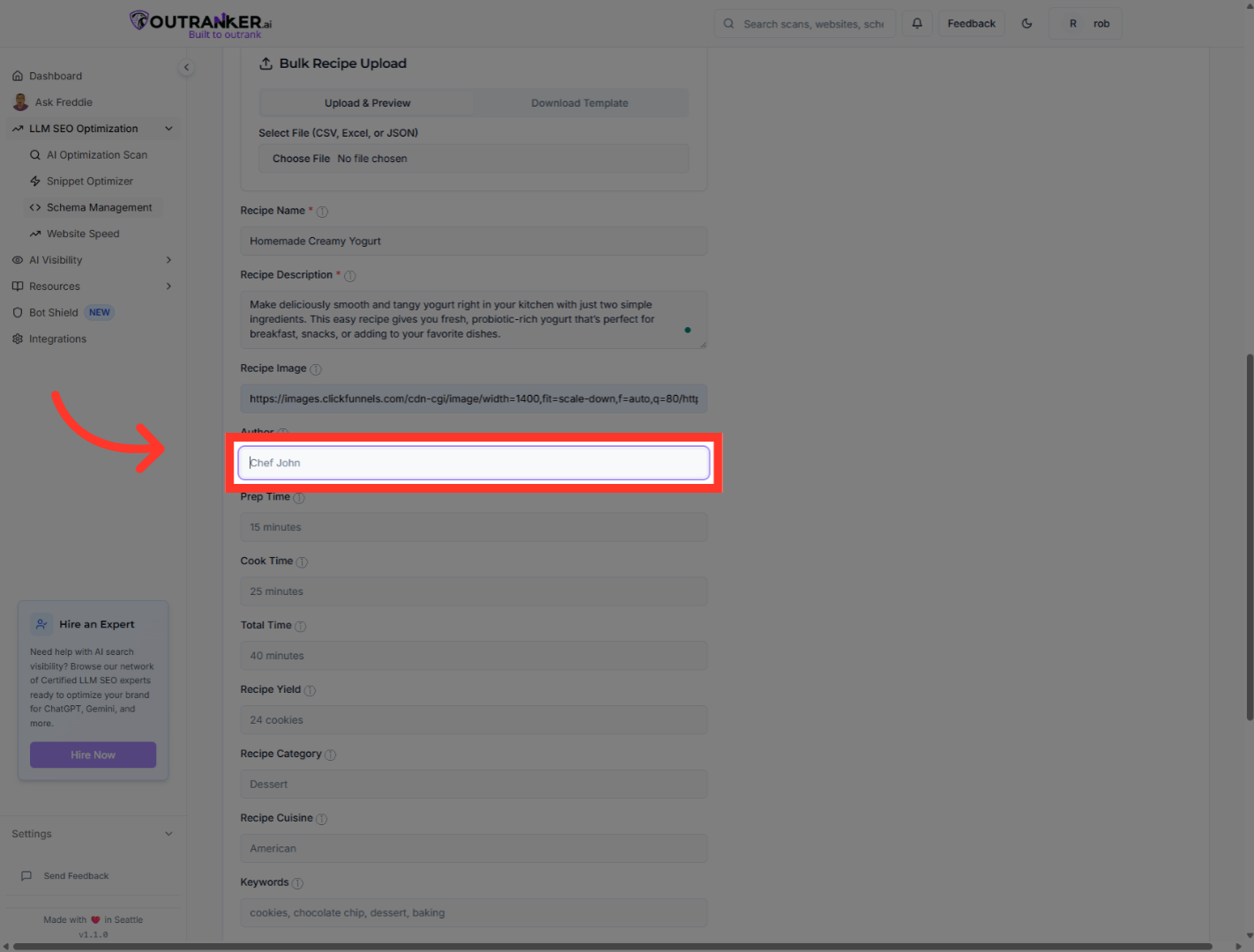Viewport: 1254px width, 952px height.
Task: Toggle dark mode moon icon
Action: coord(1026,24)
